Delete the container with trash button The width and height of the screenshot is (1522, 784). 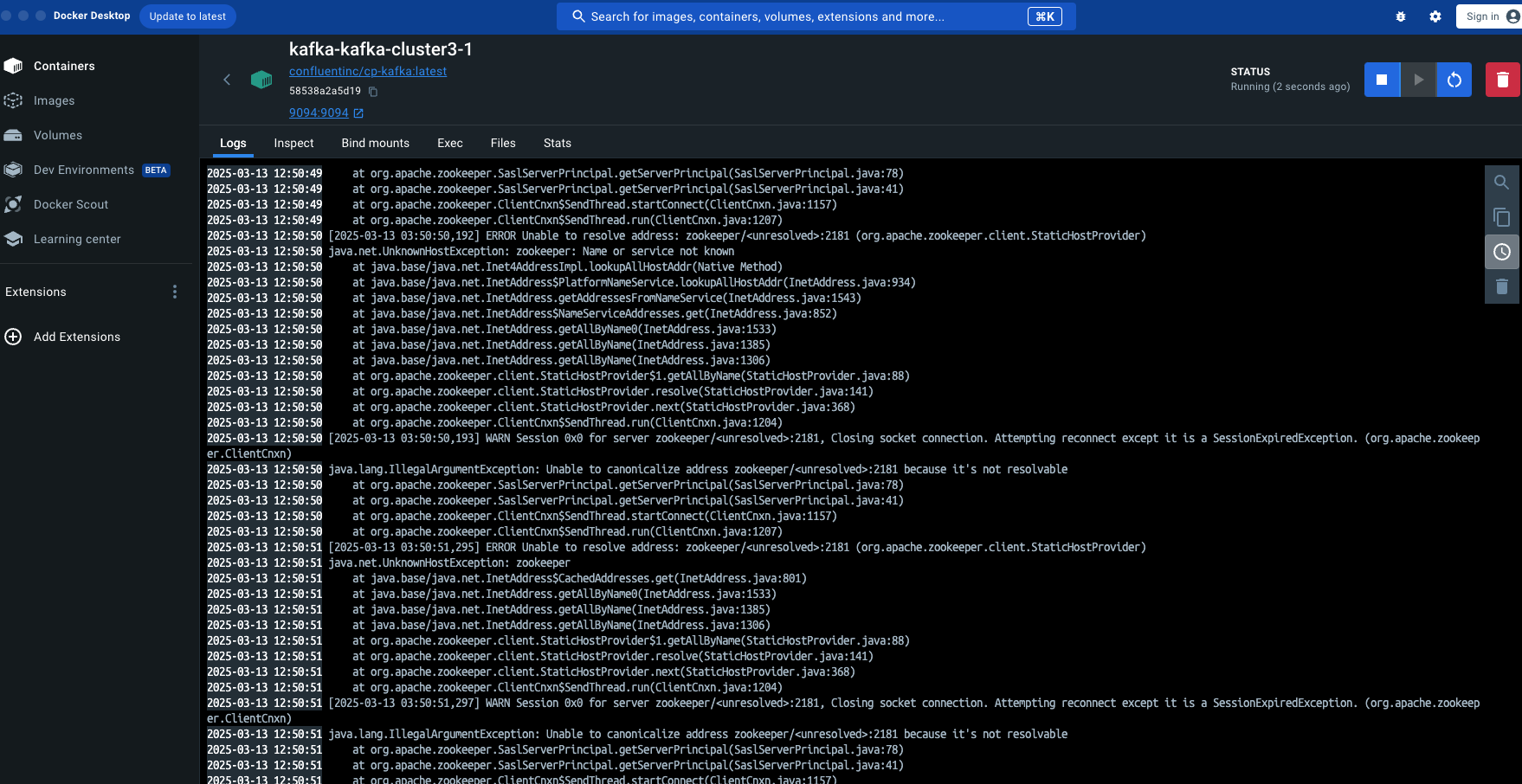[x=1503, y=80]
